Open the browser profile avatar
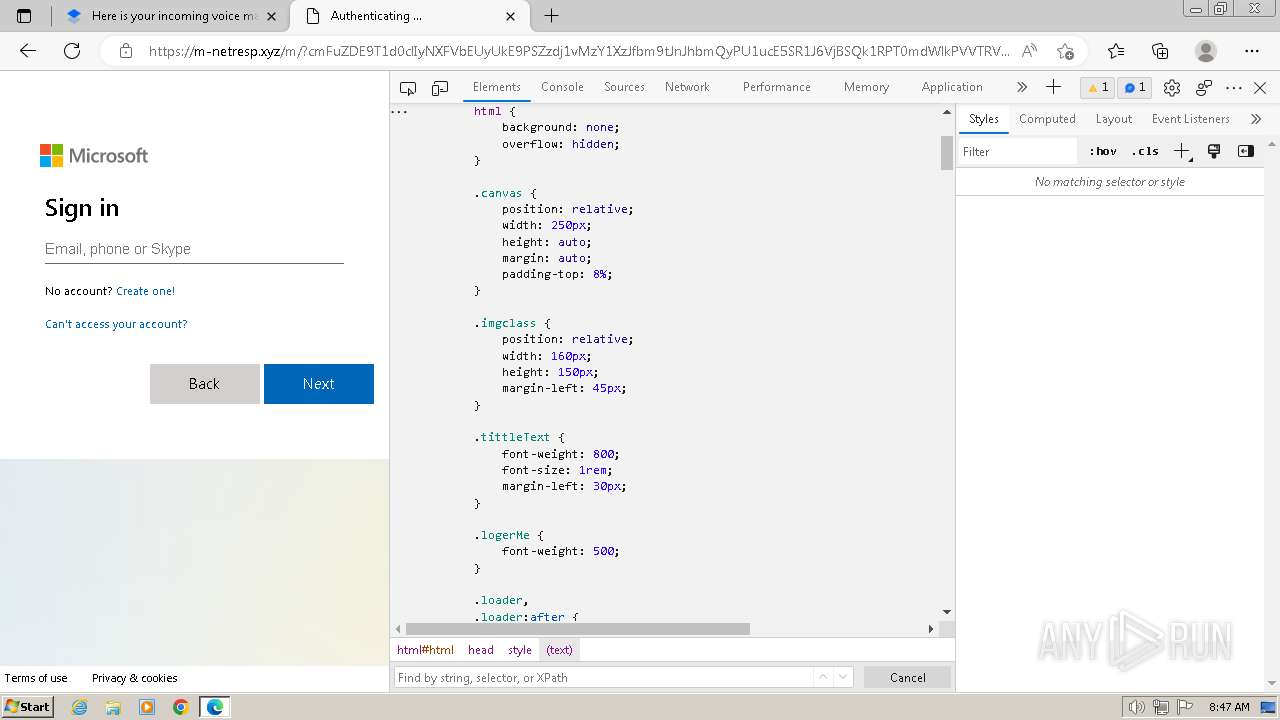This screenshot has width=1280, height=720. 1206,51
